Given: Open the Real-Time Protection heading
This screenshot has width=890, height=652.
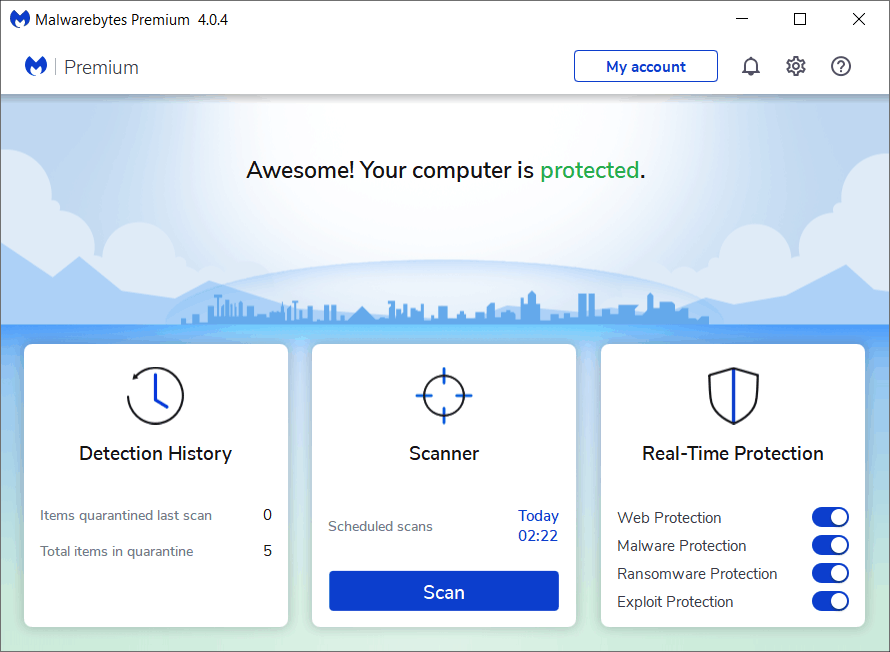Looking at the screenshot, I should [733, 453].
